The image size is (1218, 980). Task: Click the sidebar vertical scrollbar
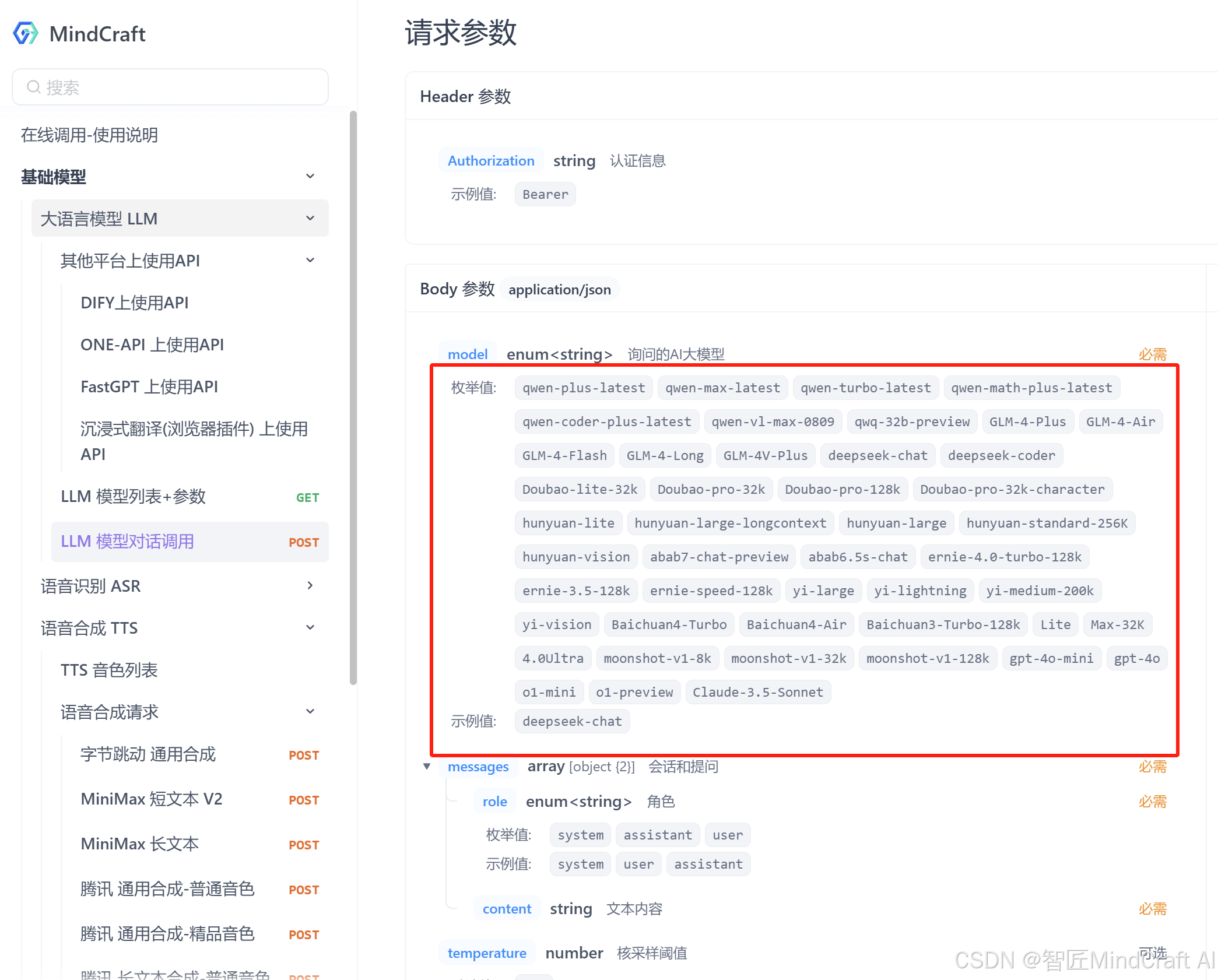click(353, 396)
